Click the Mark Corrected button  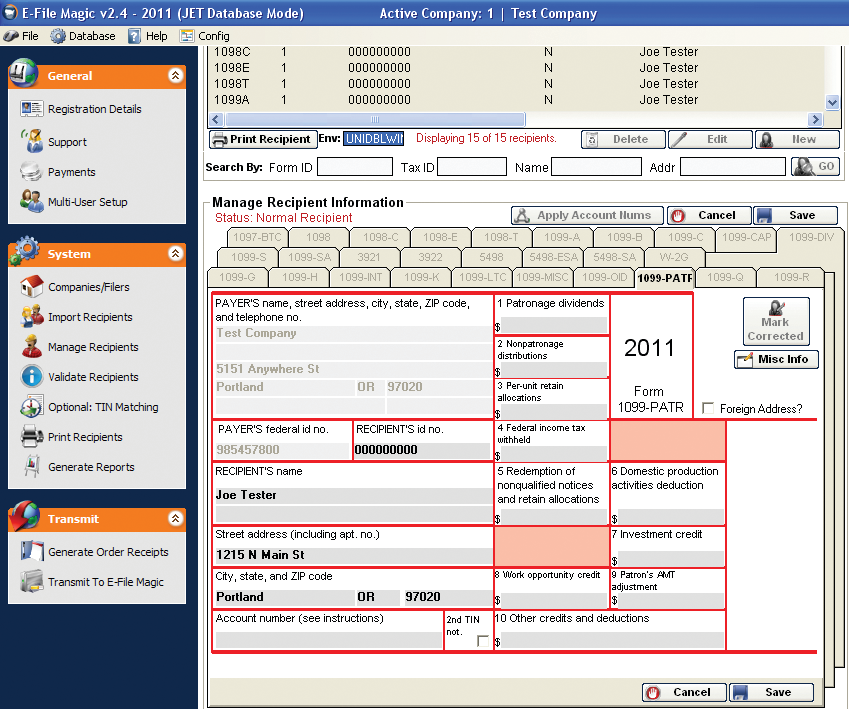775,321
